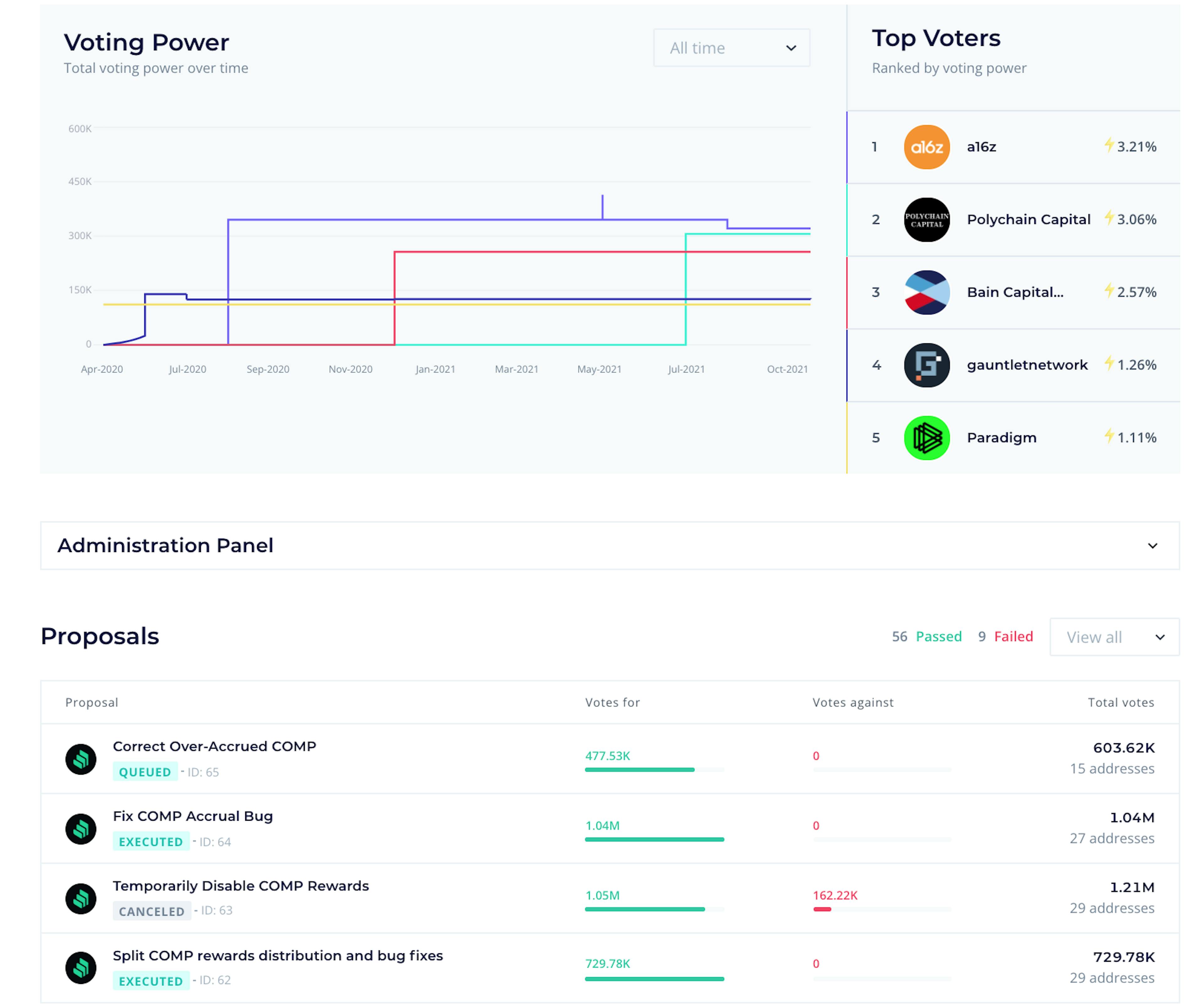Screen dimensions: 1204x1005
Task: Click the a16z orange logo avatar
Action: (927, 147)
